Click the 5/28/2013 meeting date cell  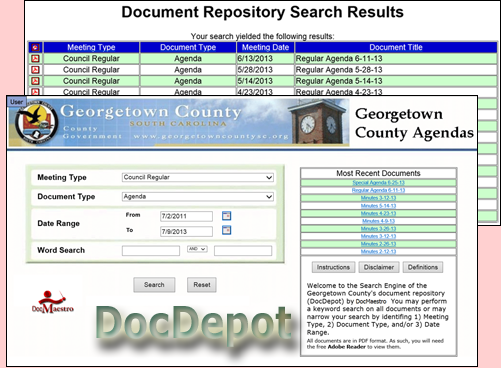[265, 70]
